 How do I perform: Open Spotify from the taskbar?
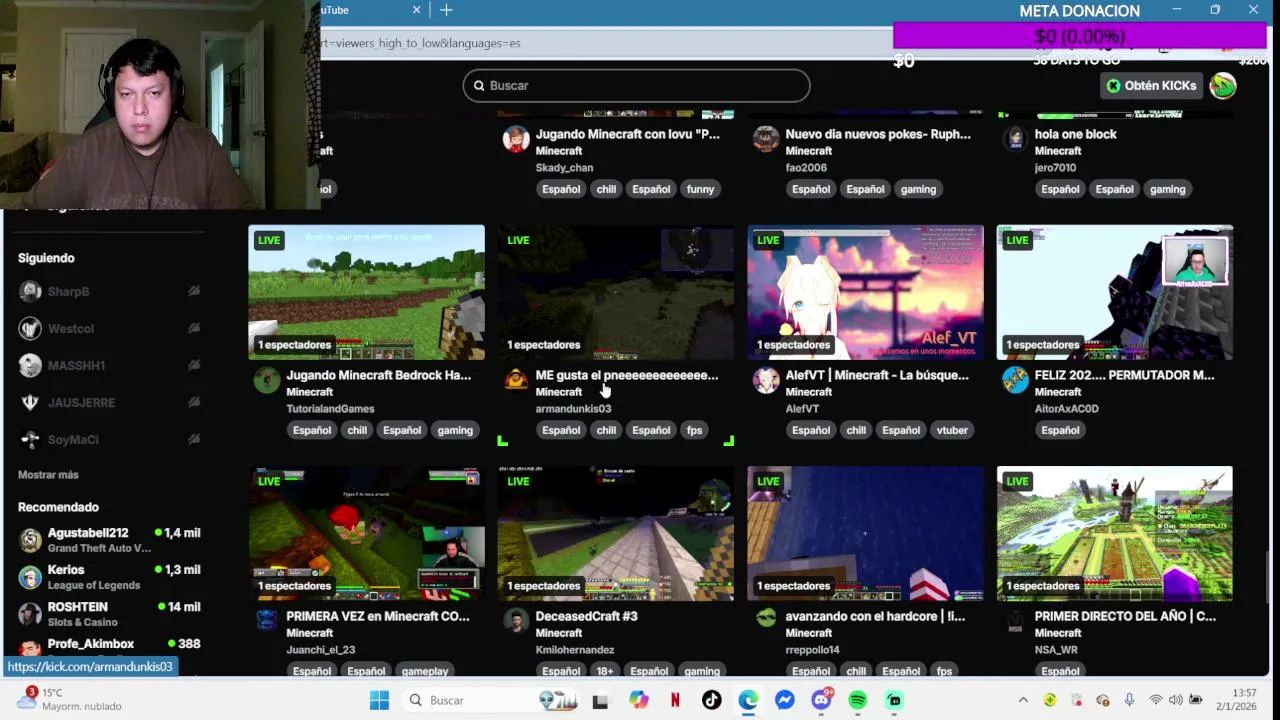(857, 700)
